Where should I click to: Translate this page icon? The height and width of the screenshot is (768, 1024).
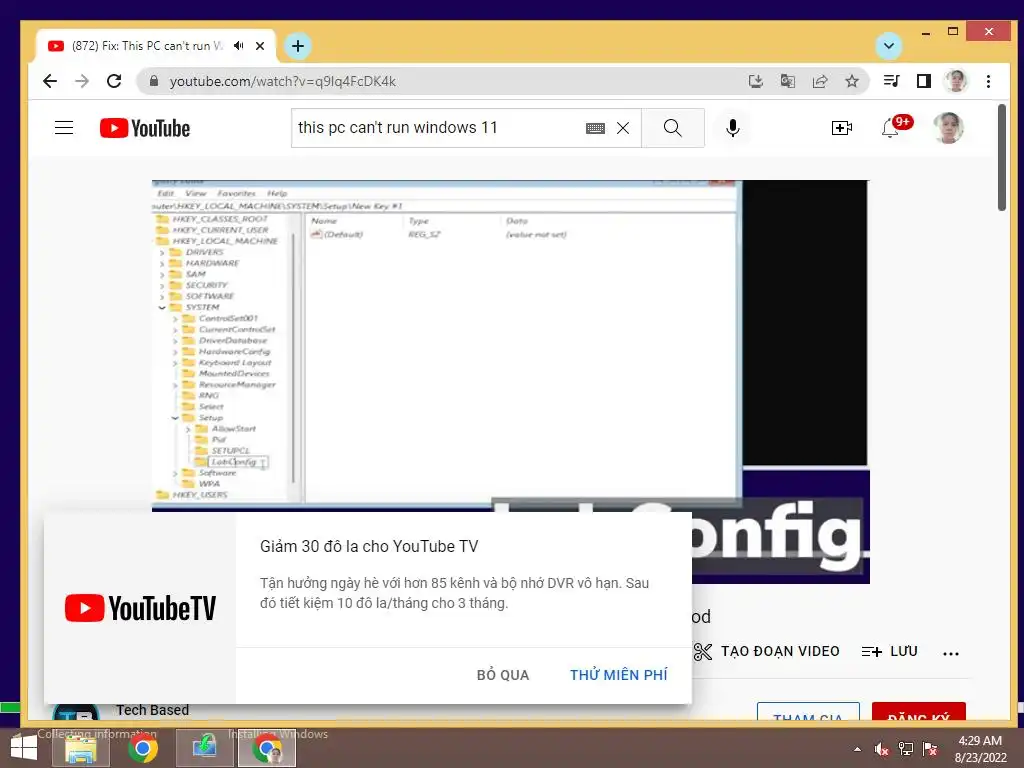pos(788,81)
